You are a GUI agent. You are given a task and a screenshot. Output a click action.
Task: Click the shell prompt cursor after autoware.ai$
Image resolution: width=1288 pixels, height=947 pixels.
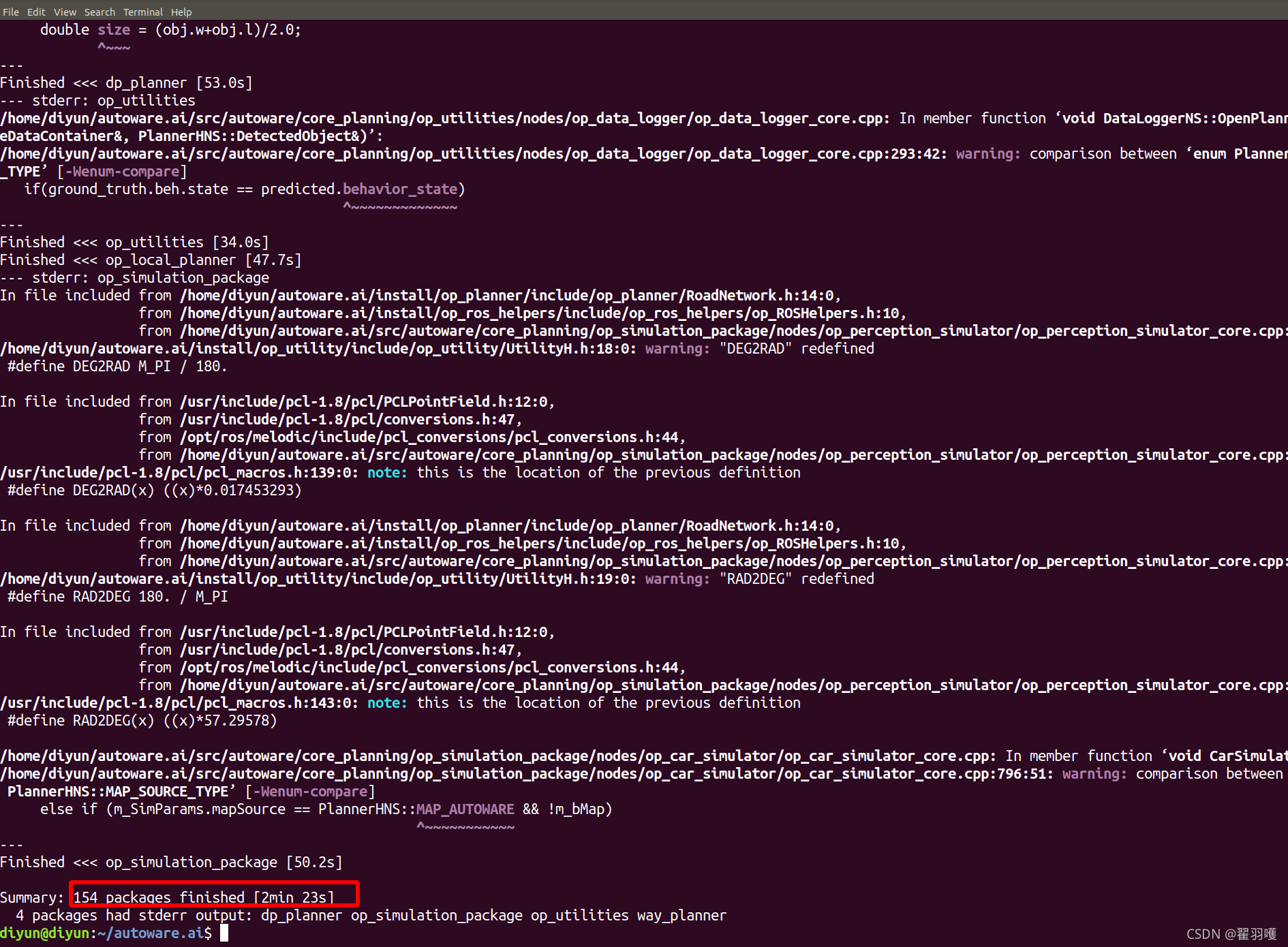[x=224, y=933]
